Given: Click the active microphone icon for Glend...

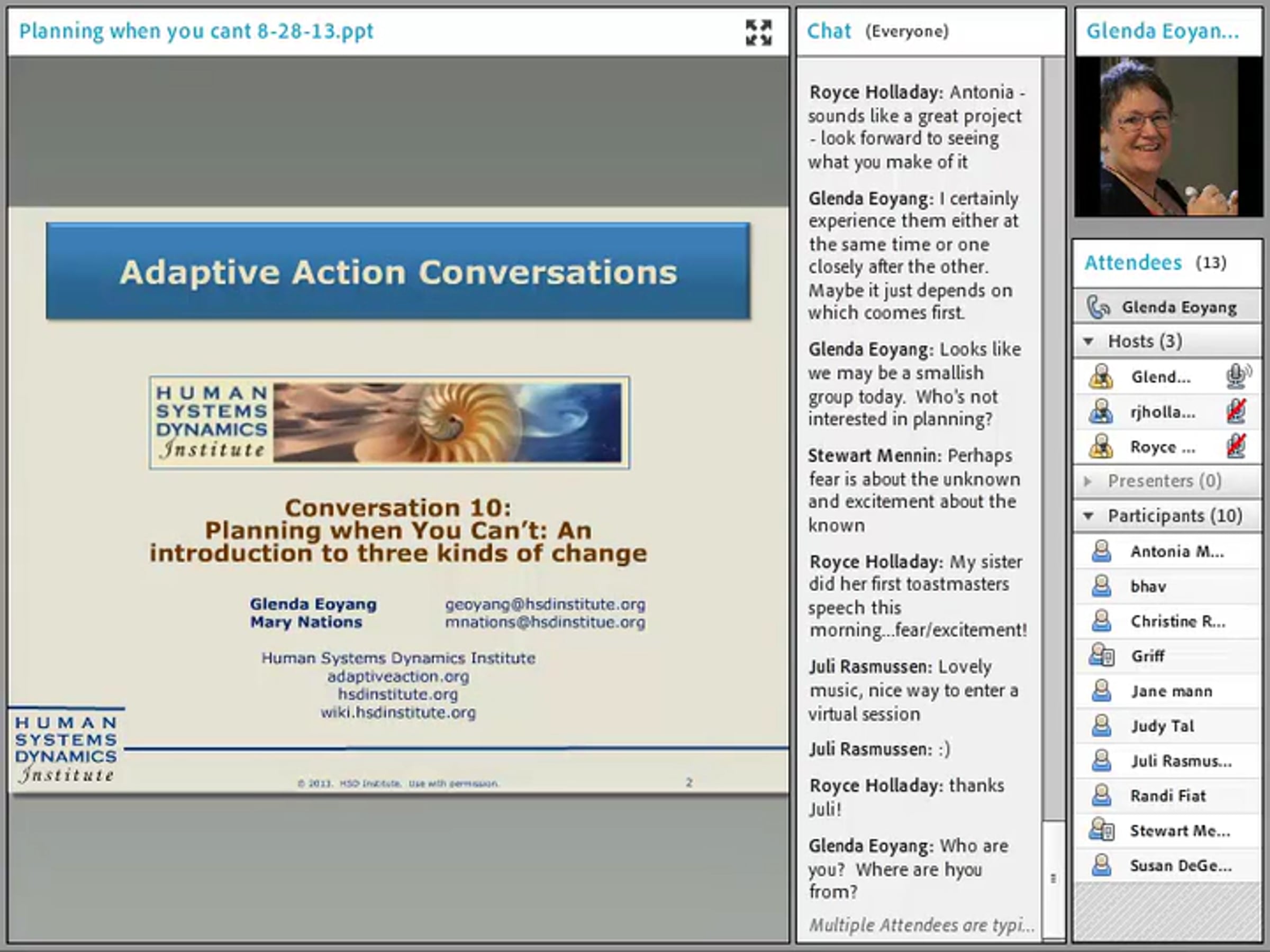Looking at the screenshot, I should pos(1238,377).
